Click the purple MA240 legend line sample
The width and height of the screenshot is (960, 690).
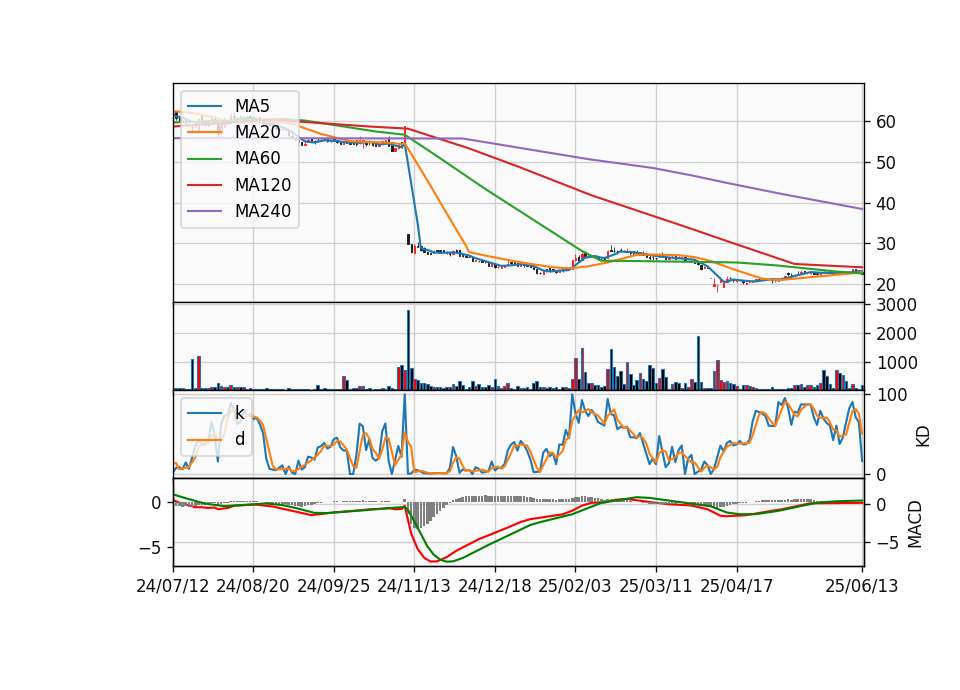pyautogui.click(x=205, y=212)
